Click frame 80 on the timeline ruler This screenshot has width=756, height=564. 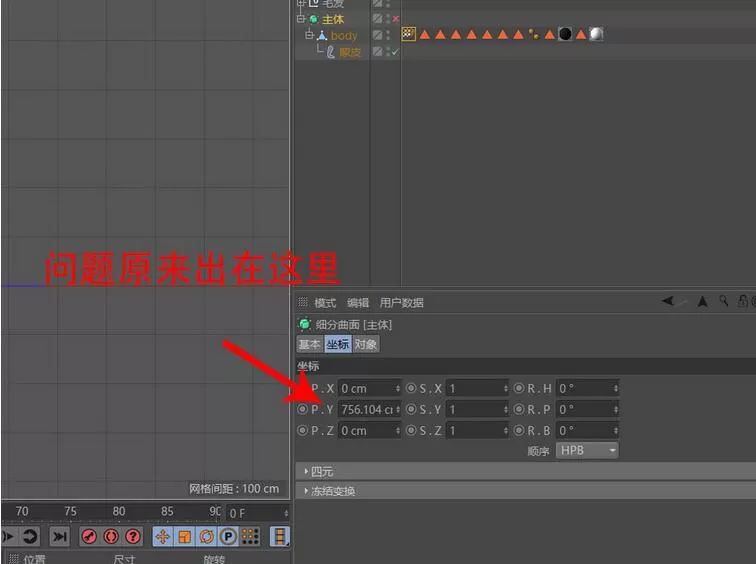click(x=119, y=511)
